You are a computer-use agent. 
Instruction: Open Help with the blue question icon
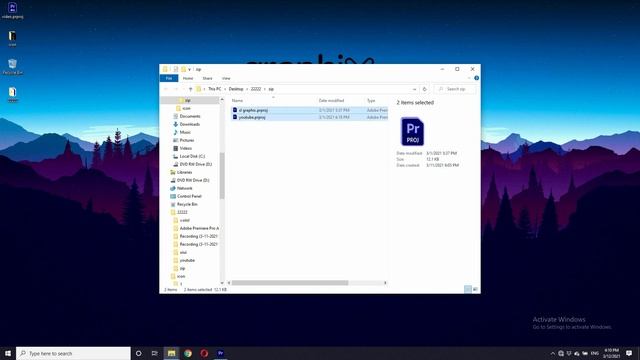tap(476, 78)
